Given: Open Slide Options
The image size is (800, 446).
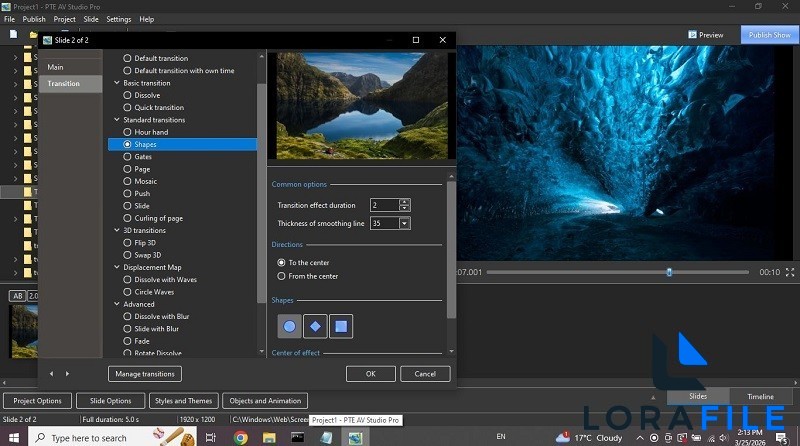Looking at the screenshot, I should [x=110, y=401].
